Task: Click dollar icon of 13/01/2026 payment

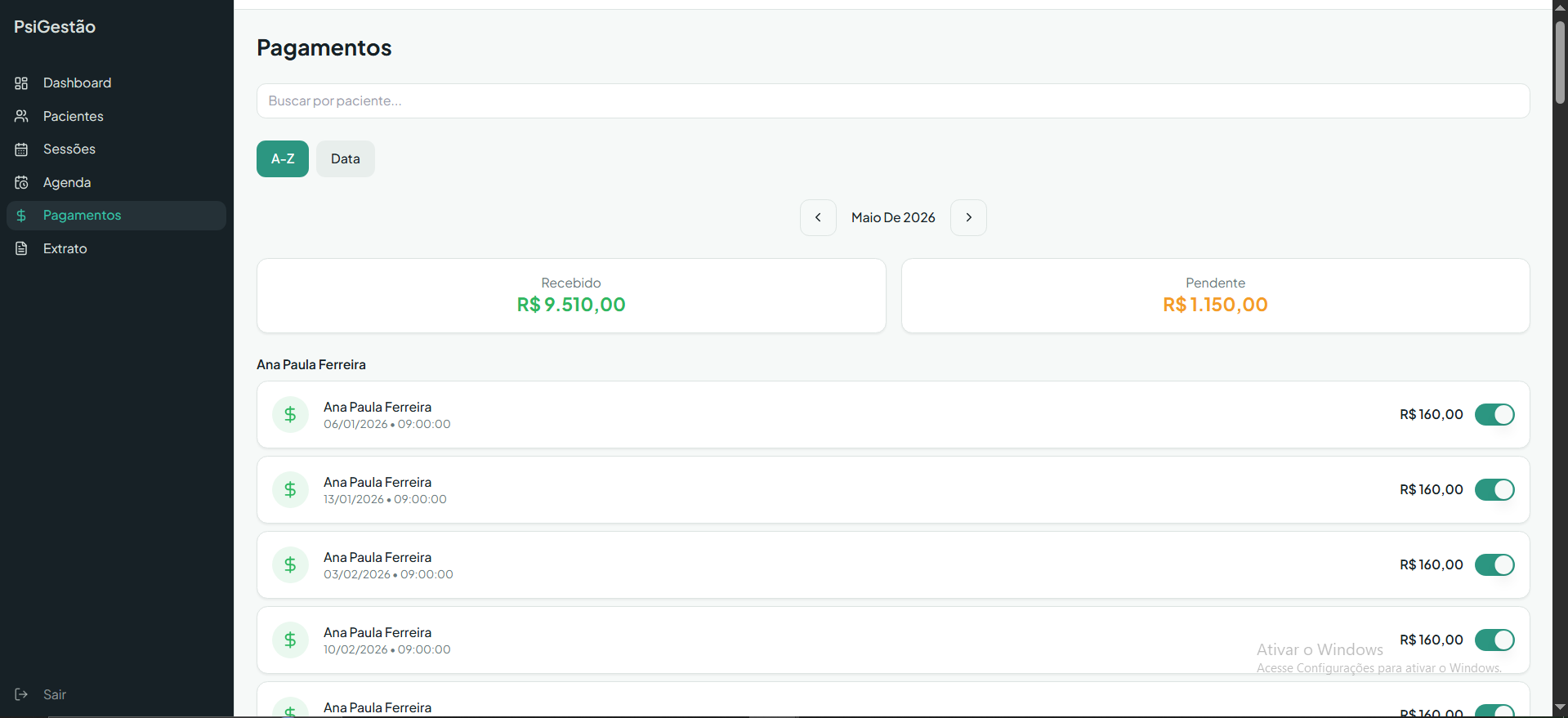Action: click(290, 490)
